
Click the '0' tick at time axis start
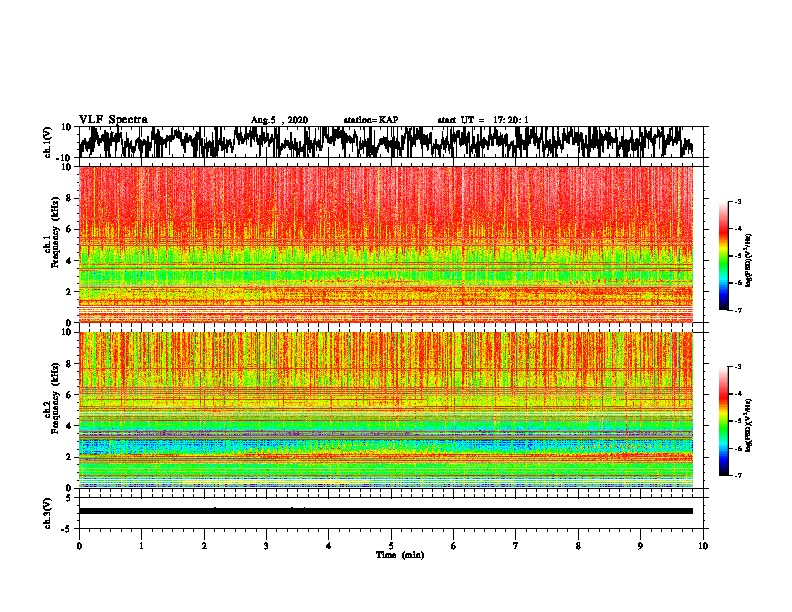[x=79, y=546]
